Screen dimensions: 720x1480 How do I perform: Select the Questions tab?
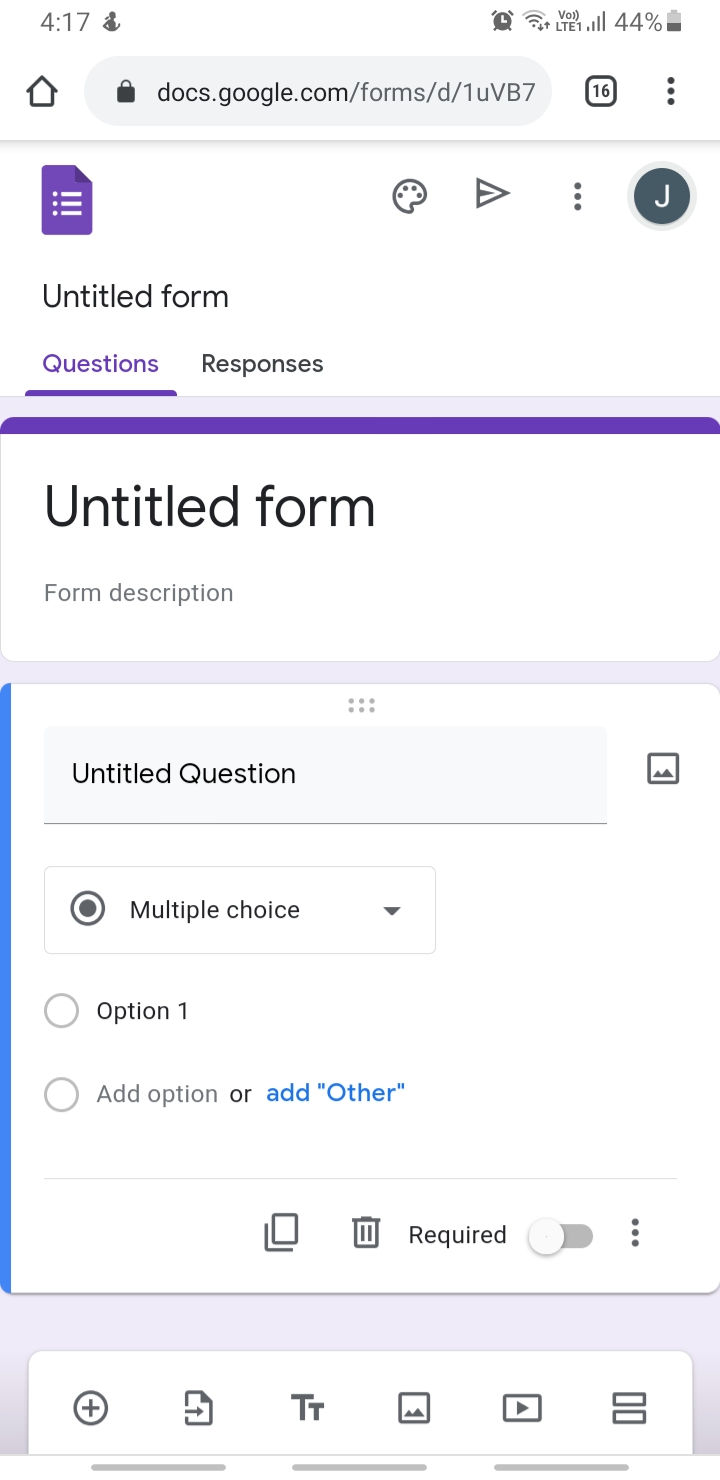tap(100, 363)
